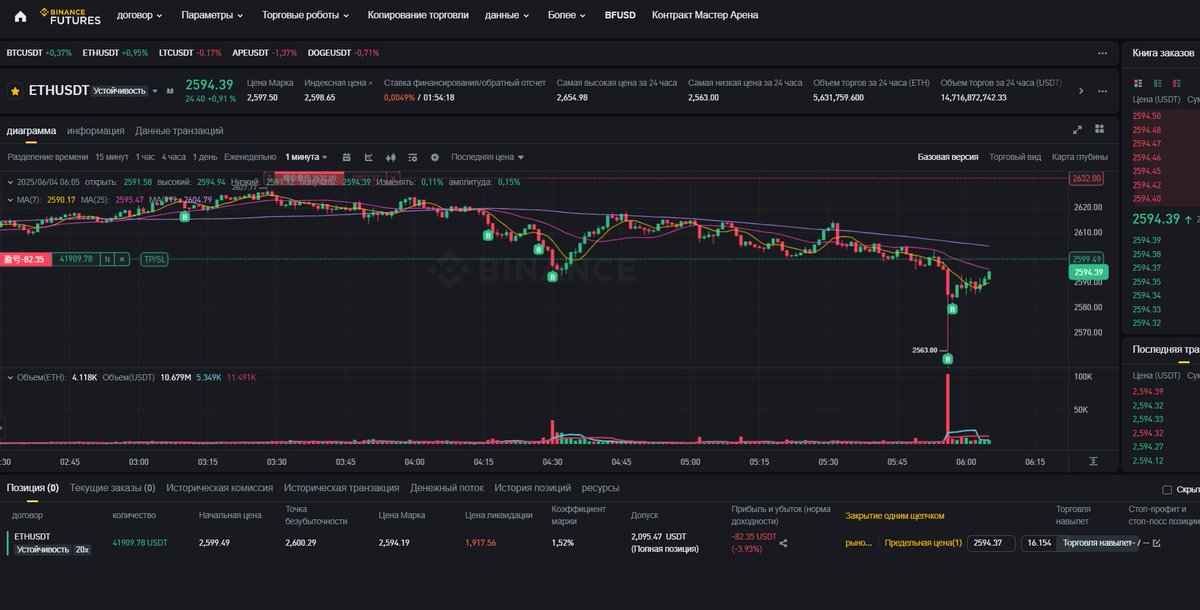Switch chart to «Торговый вид»
The image size is (1200, 610).
tap(1015, 157)
